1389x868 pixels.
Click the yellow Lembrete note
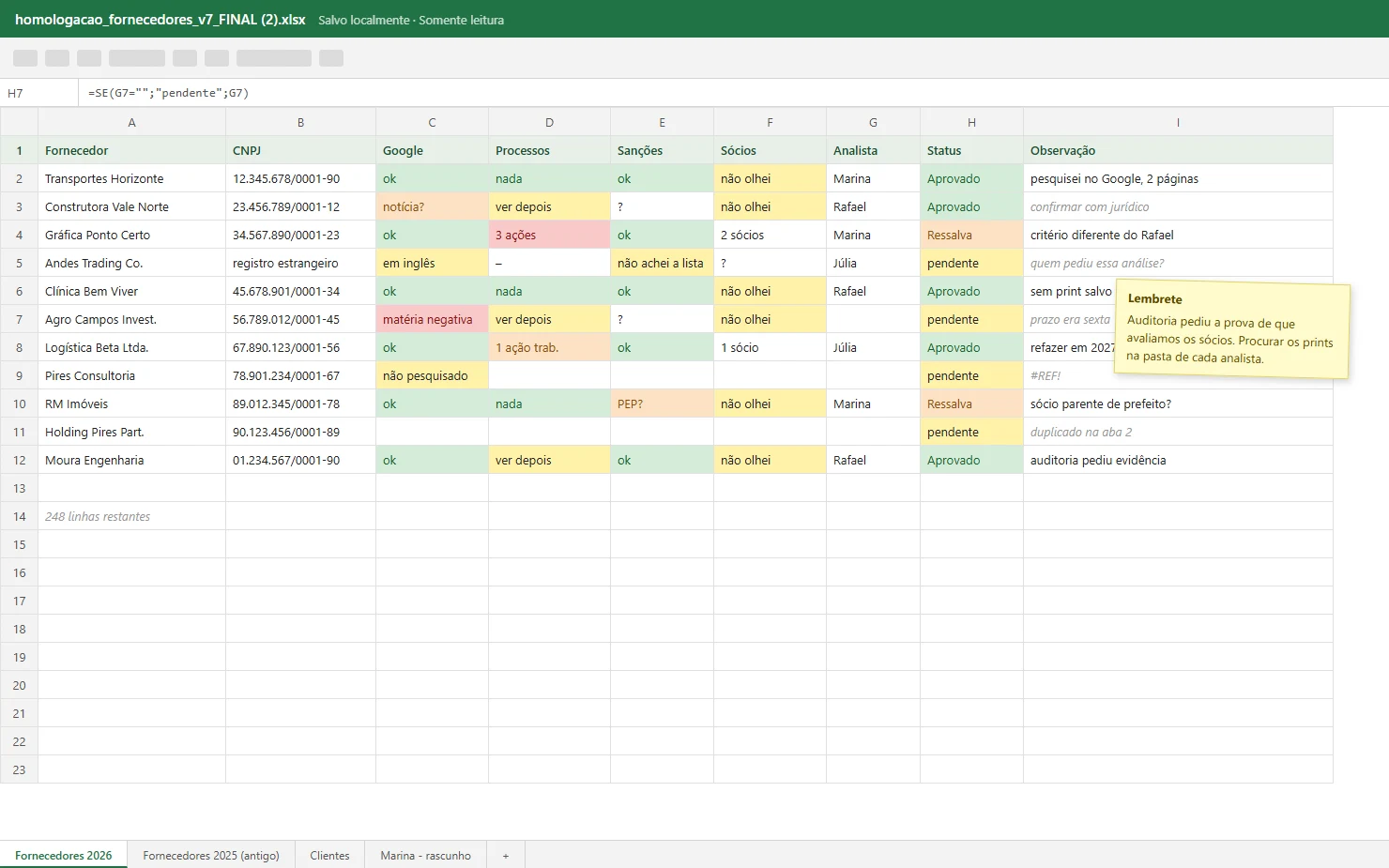coord(1232,328)
